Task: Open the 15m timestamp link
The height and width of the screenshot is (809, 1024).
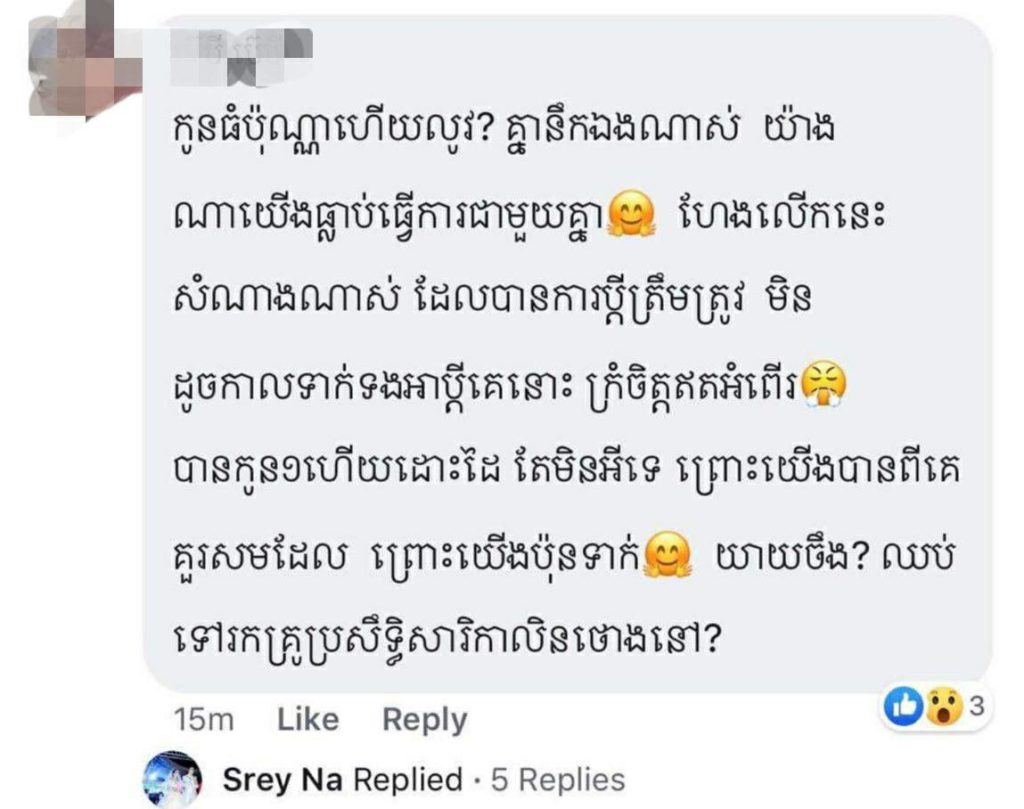Action: [204, 720]
